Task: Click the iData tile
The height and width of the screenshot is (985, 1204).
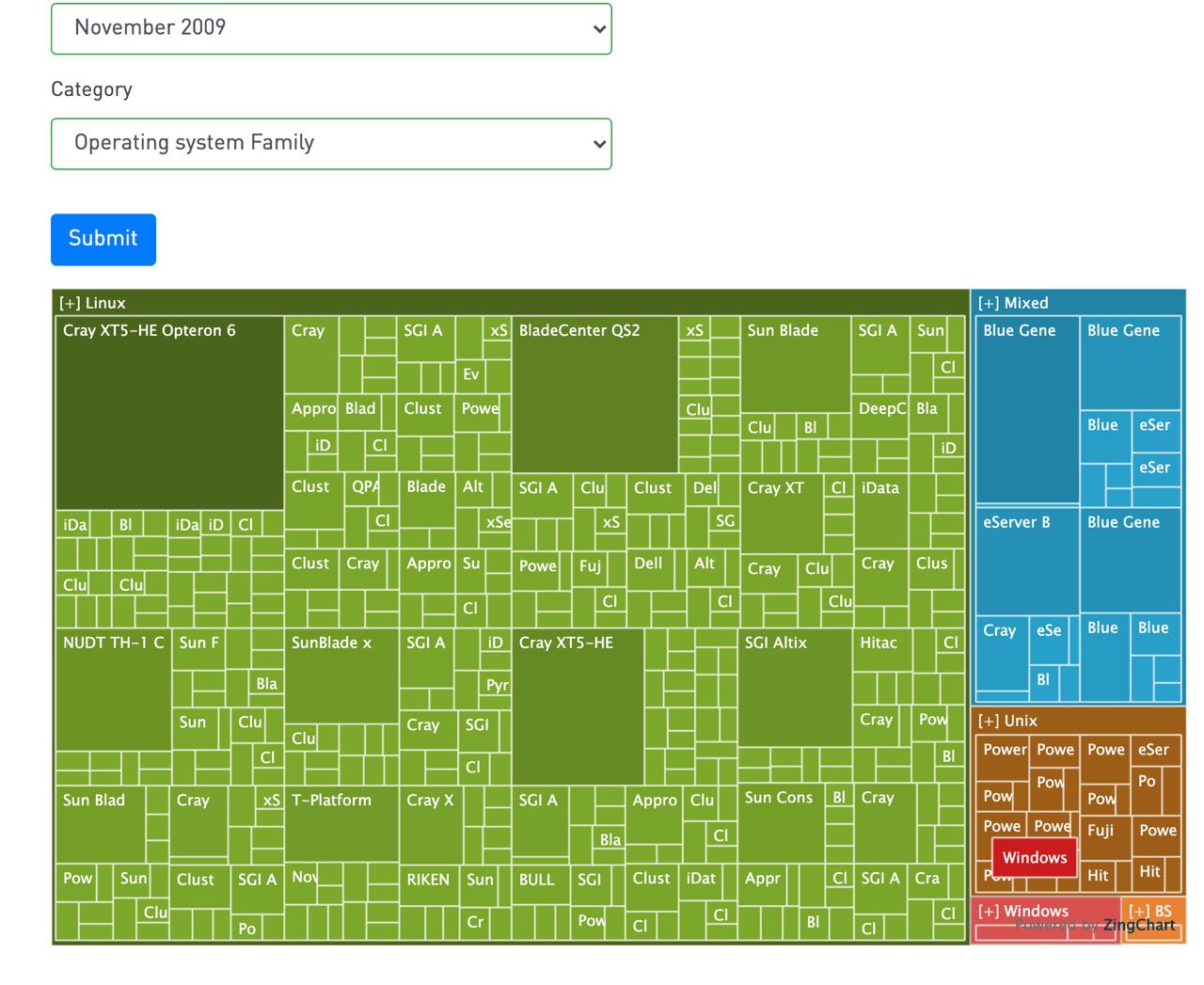Action: (881, 512)
